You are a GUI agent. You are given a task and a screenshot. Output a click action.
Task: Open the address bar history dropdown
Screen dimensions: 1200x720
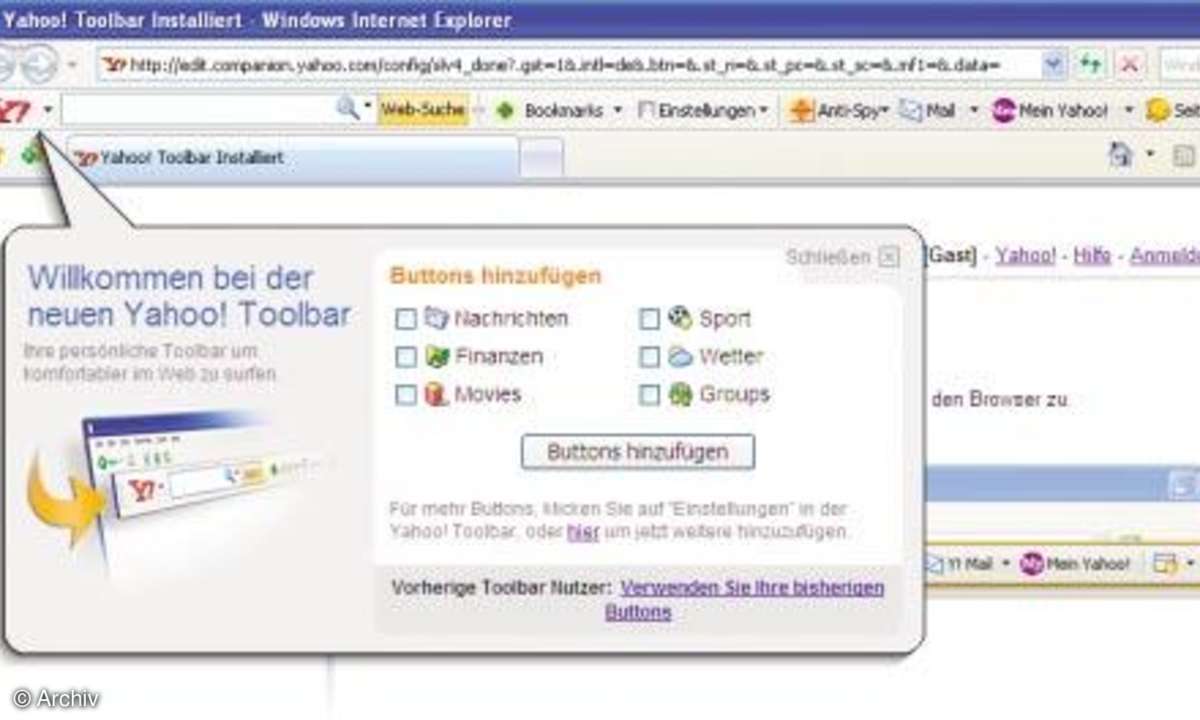1054,65
